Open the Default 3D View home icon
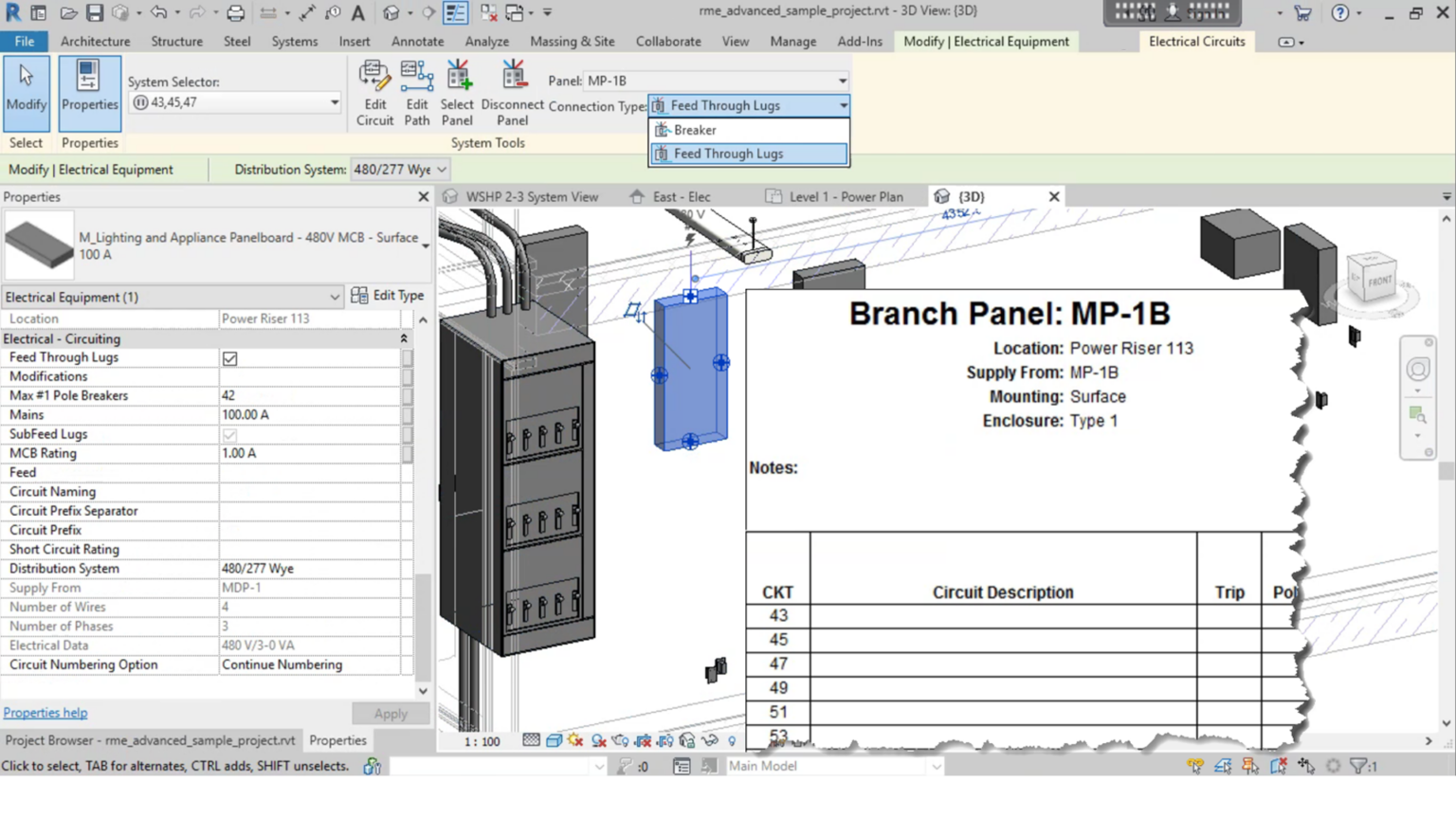 [x=391, y=12]
